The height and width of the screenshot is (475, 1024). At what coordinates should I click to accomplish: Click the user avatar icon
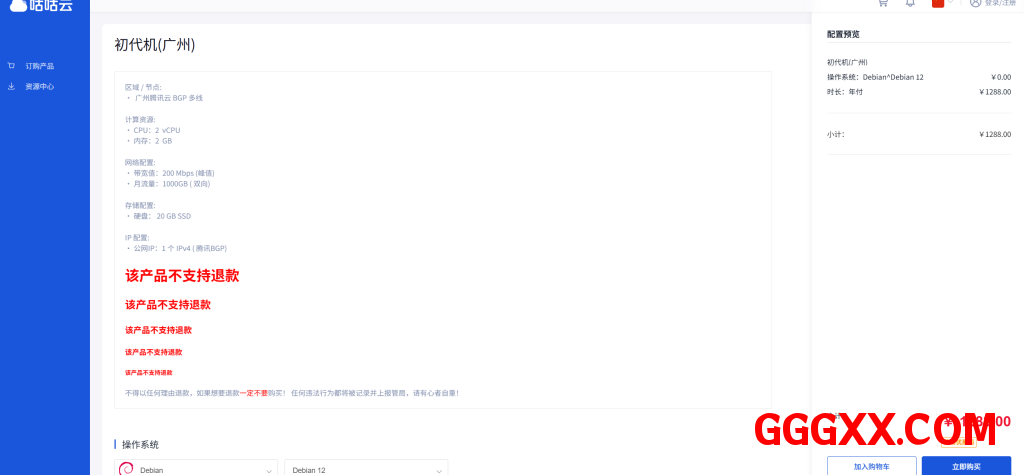tap(975, 3)
